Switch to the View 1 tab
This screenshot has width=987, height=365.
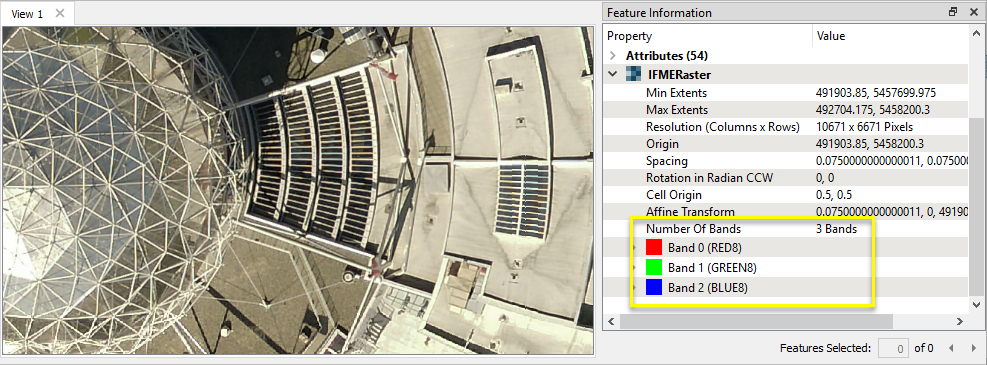[28, 14]
